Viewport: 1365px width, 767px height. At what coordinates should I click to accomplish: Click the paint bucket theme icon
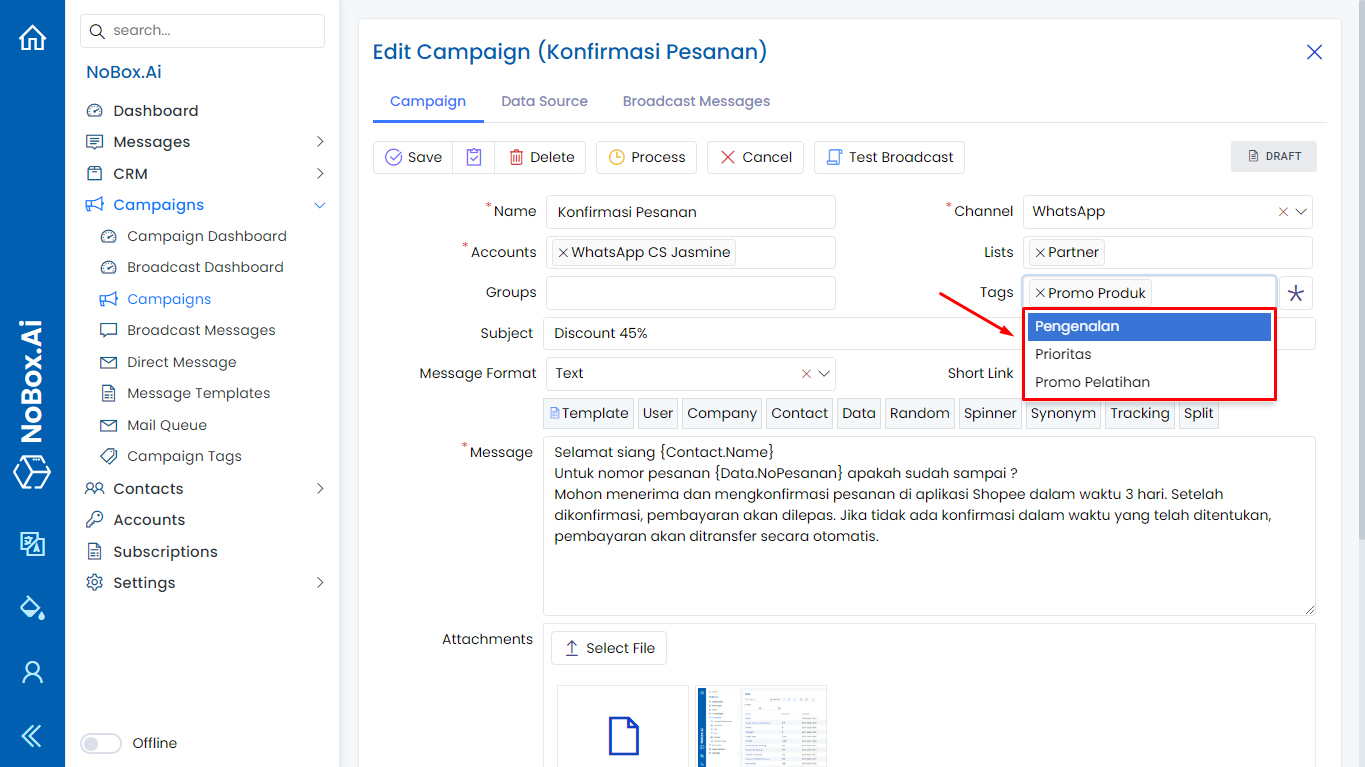point(32,607)
